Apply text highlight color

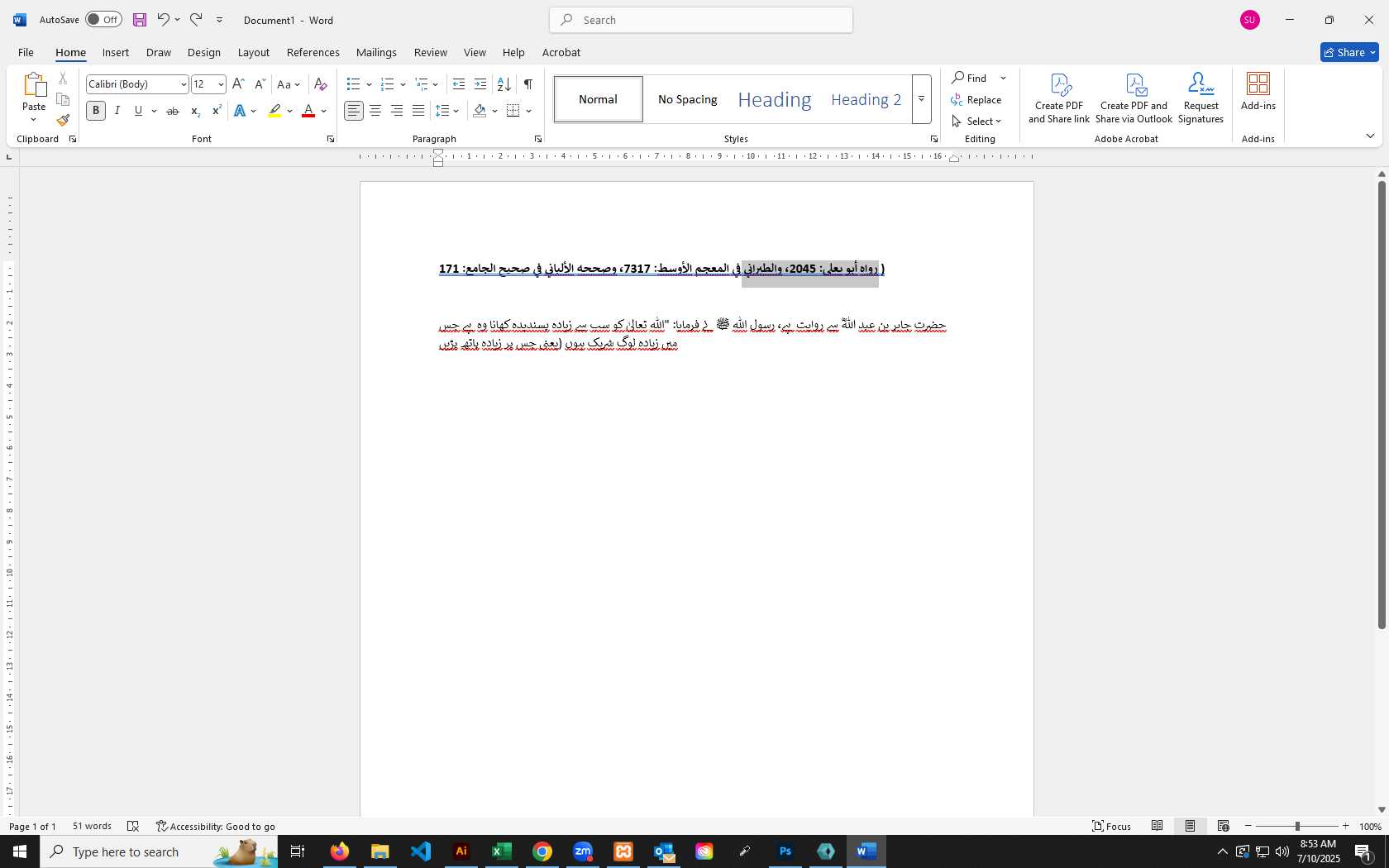(274, 111)
